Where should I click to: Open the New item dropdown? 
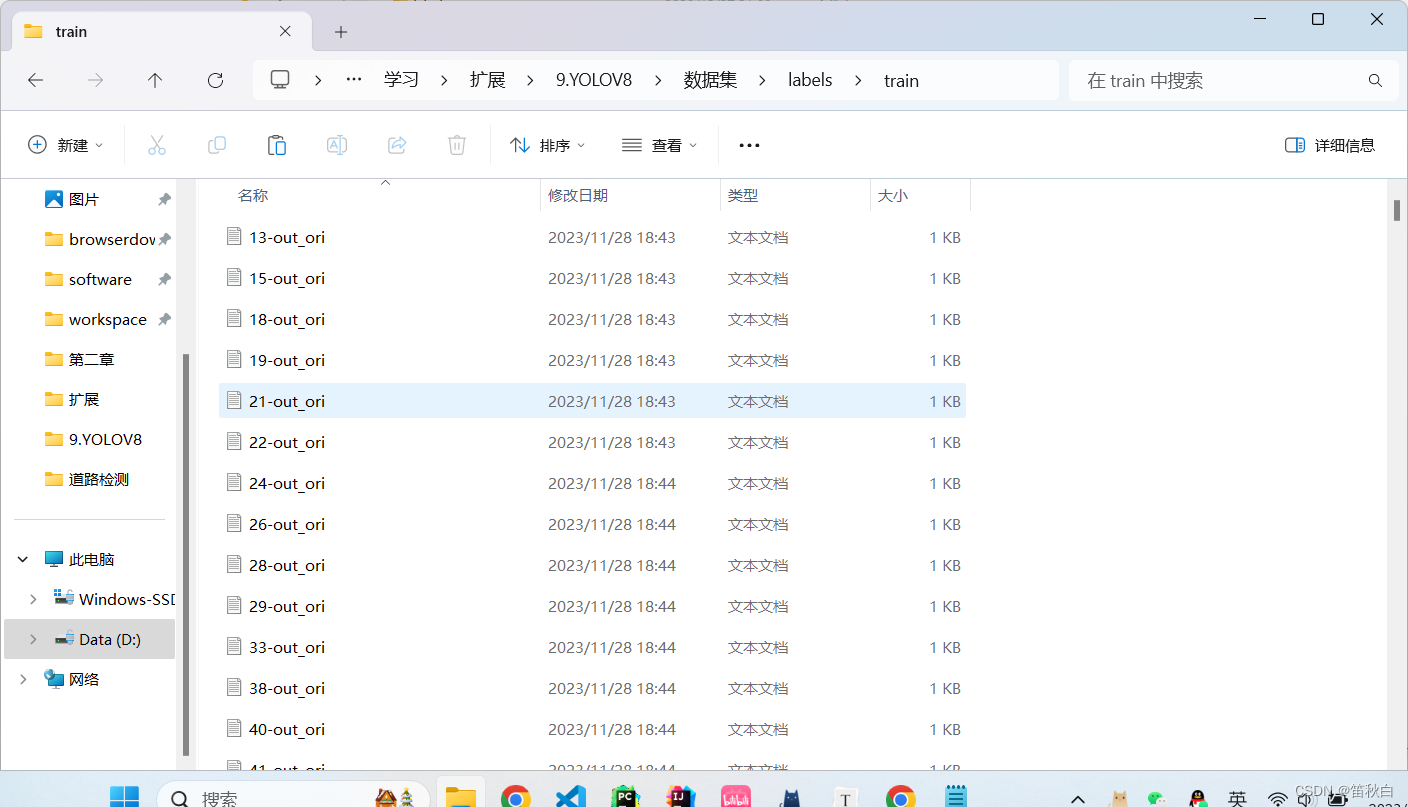[x=65, y=145]
